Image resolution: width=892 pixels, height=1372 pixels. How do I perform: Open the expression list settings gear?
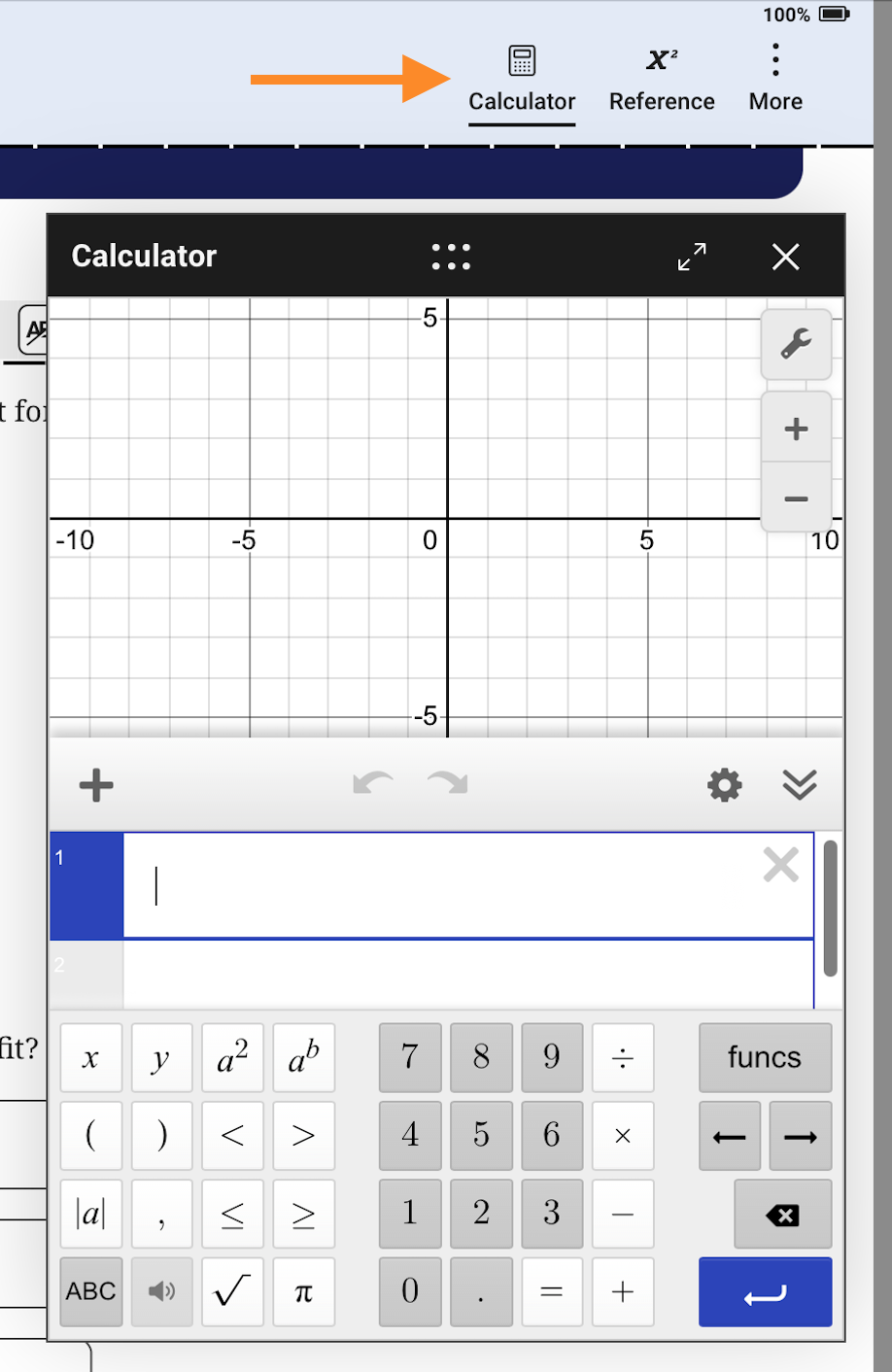tap(723, 785)
